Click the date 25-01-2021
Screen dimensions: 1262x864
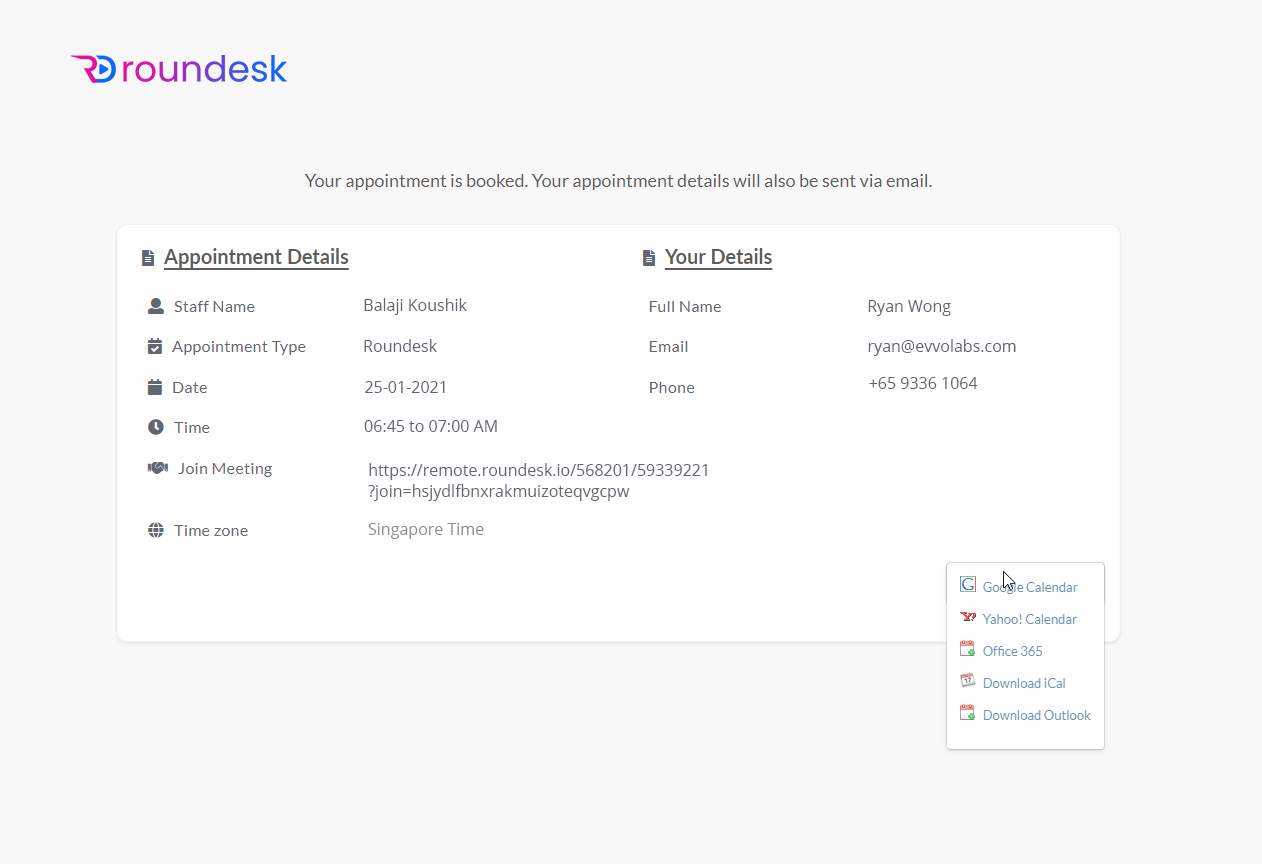pos(406,387)
